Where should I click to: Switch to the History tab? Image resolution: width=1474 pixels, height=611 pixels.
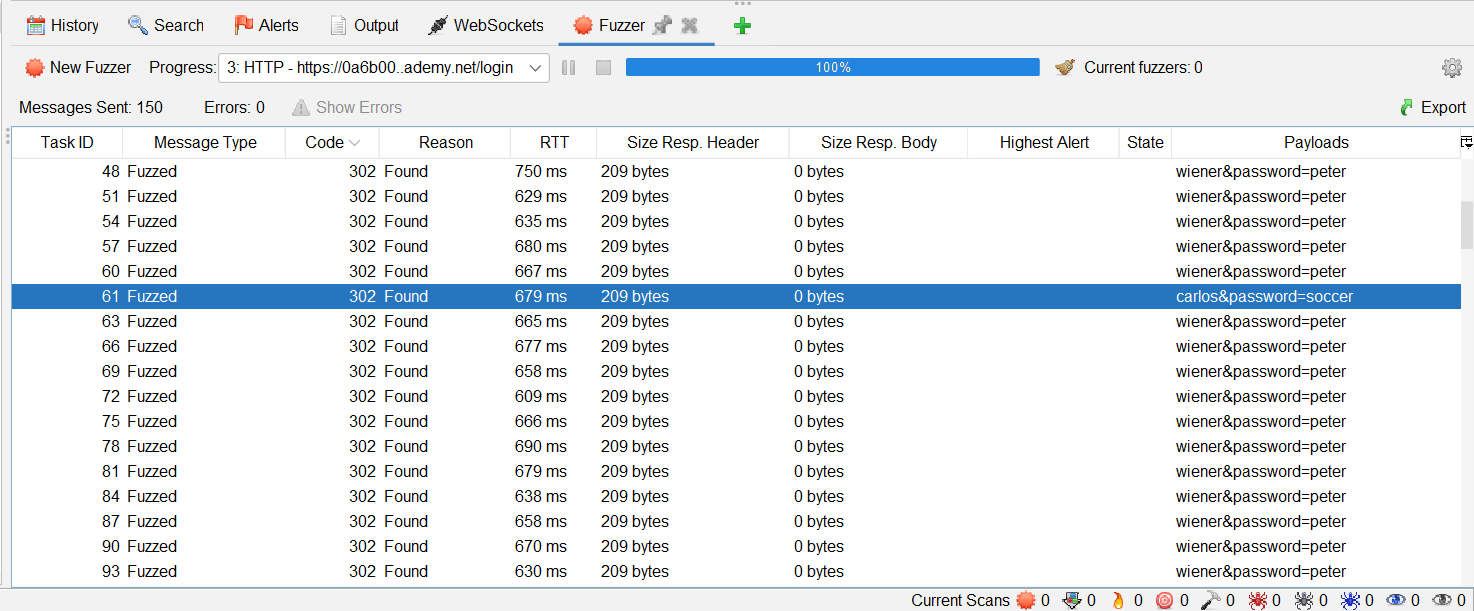coord(62,26)
